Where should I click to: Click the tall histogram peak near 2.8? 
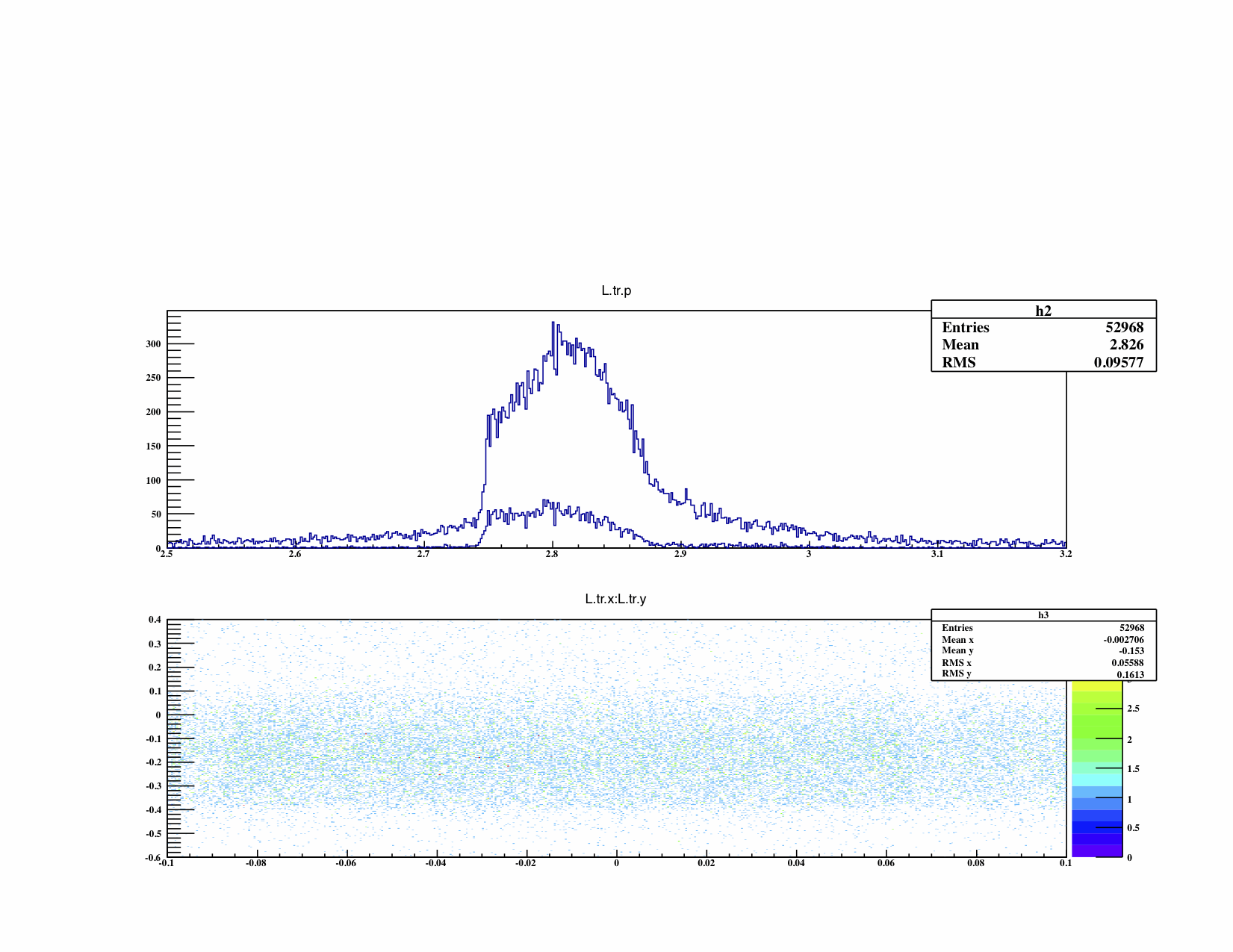(x=553, y=325)
